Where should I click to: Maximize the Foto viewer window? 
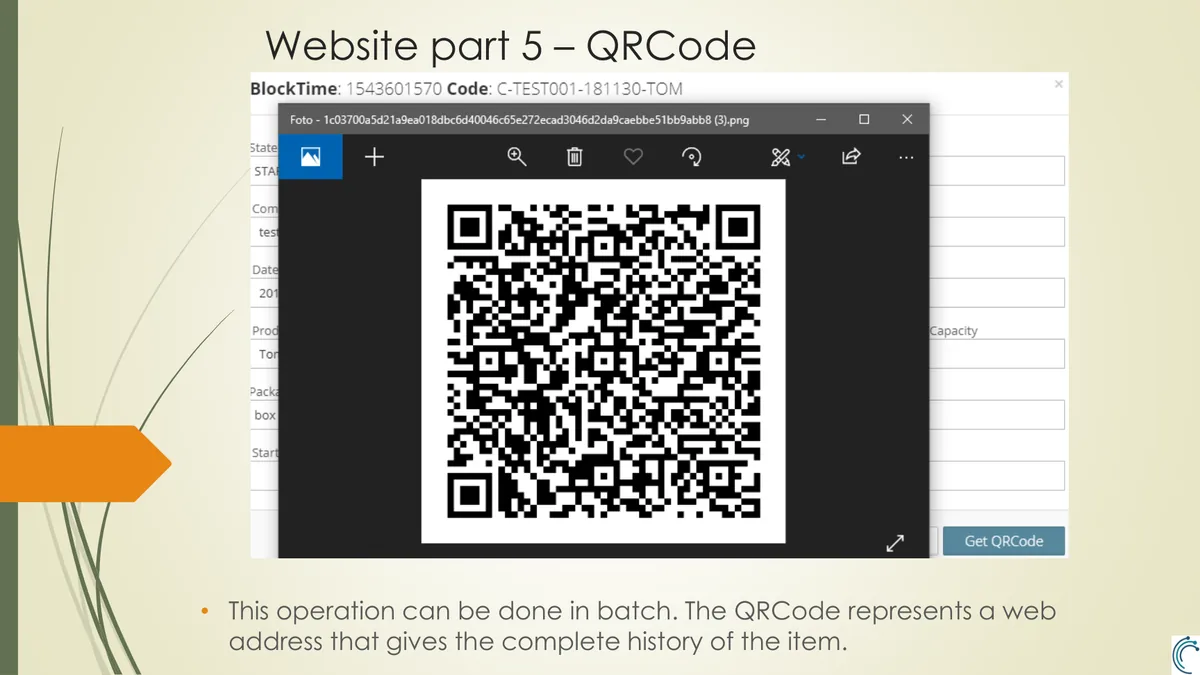point(864,119)
